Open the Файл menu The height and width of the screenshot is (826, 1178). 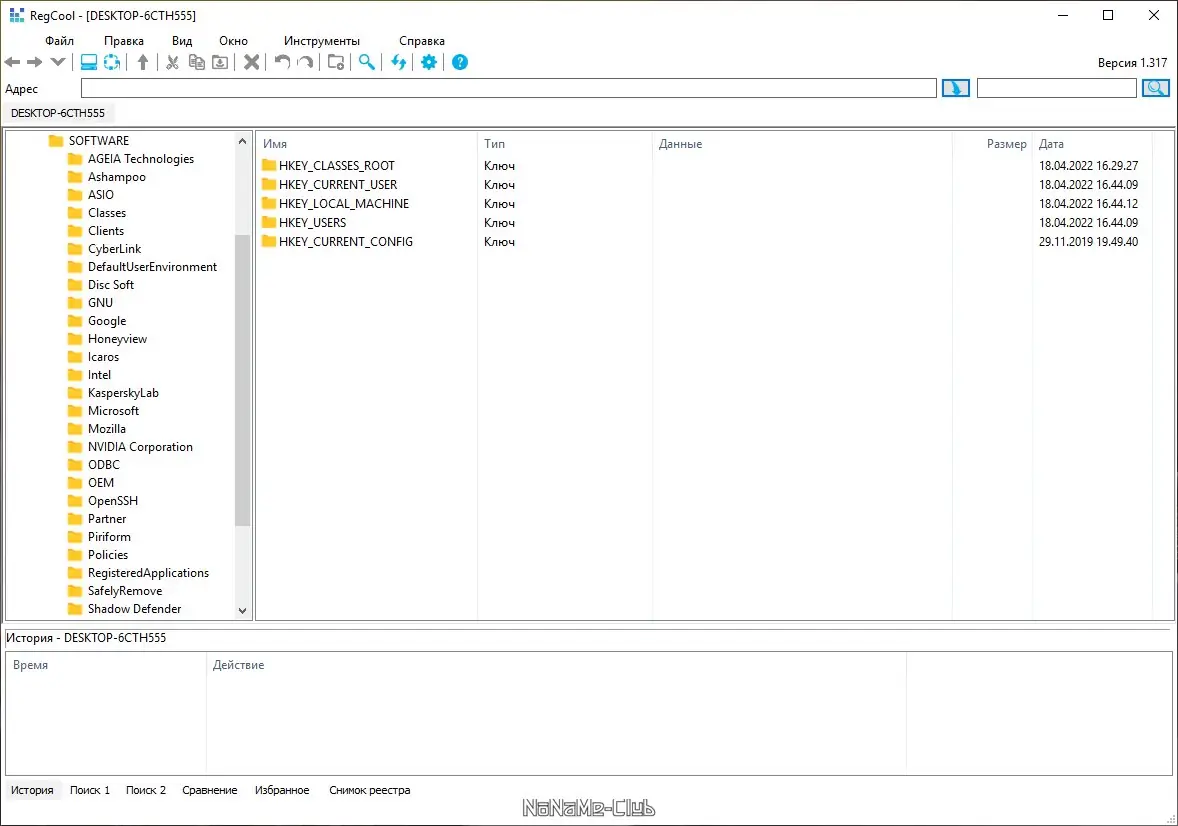point(59,41)
